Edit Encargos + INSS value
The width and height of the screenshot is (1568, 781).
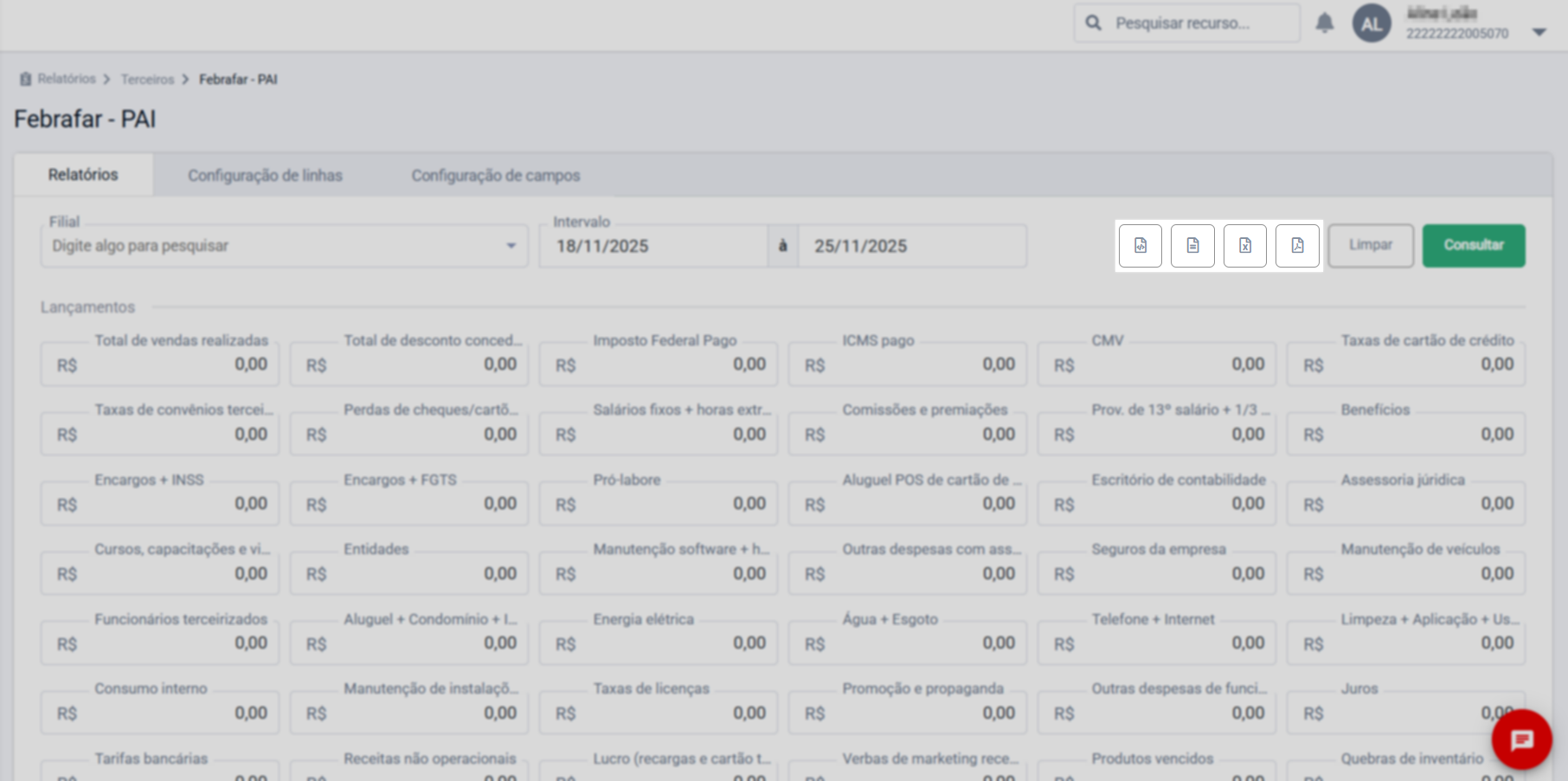point(160,504)
